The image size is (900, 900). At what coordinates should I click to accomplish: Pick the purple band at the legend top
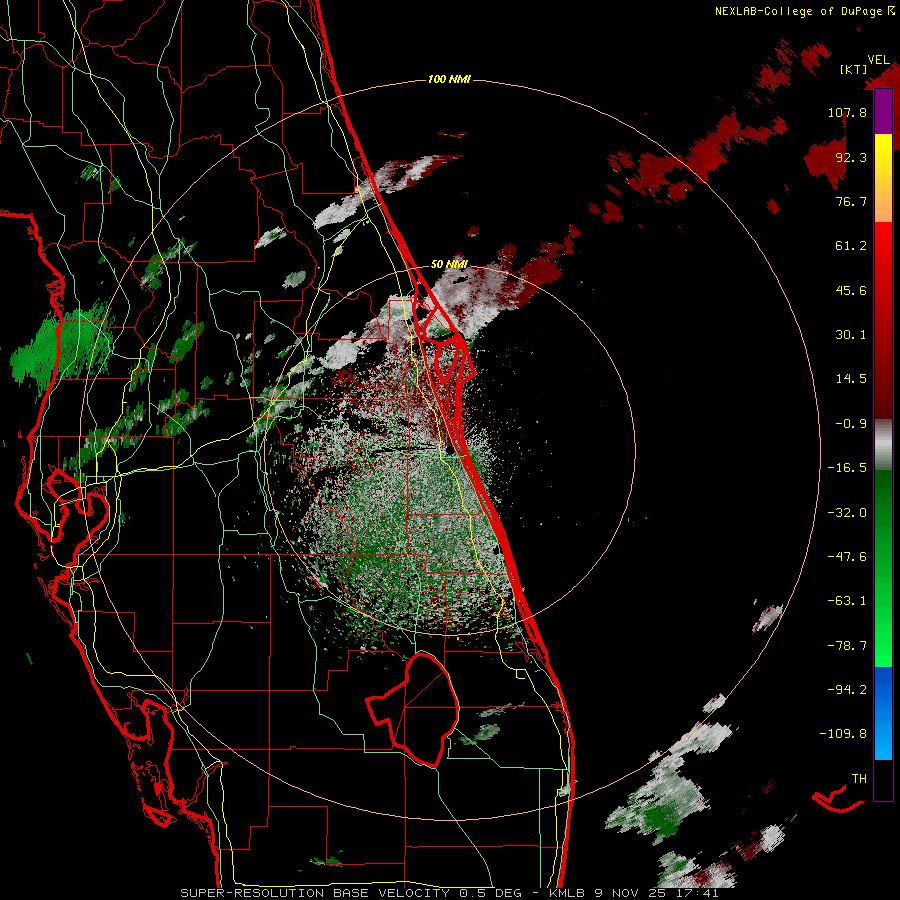click(883, 111)
